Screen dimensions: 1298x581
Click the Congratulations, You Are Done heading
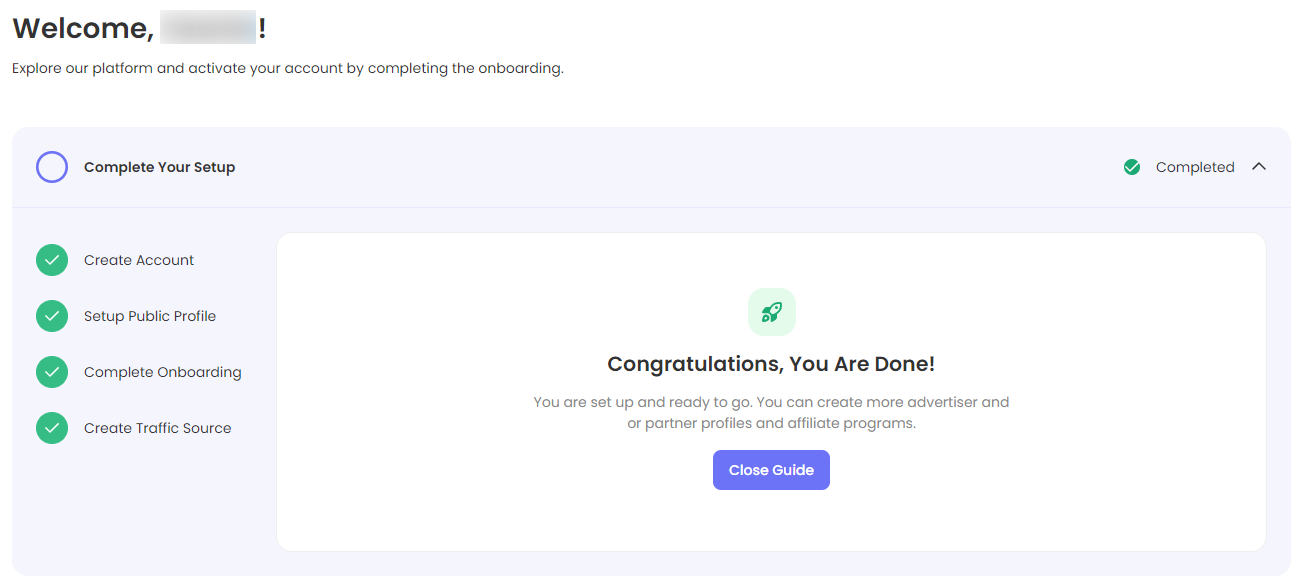[771, 364]
